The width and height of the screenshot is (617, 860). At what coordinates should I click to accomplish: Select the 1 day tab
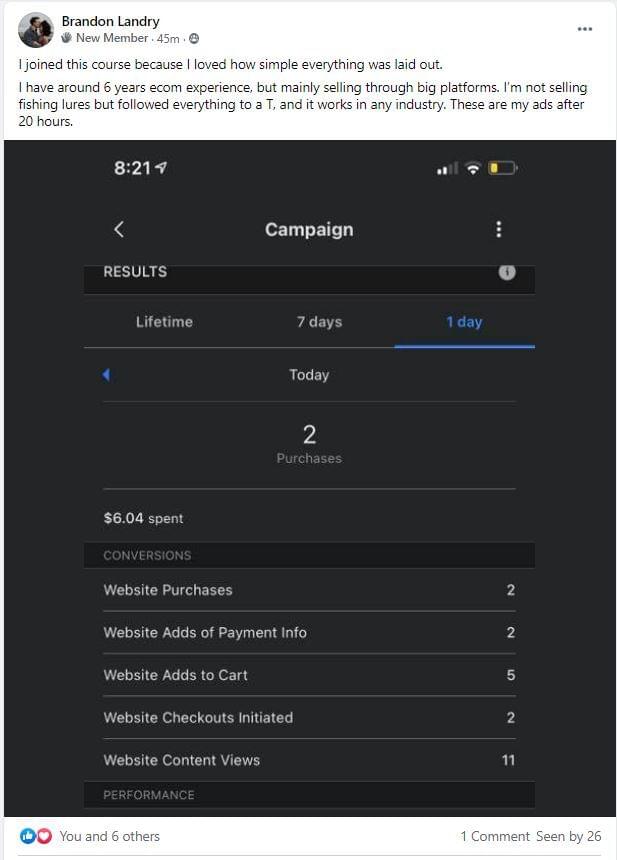464,322
